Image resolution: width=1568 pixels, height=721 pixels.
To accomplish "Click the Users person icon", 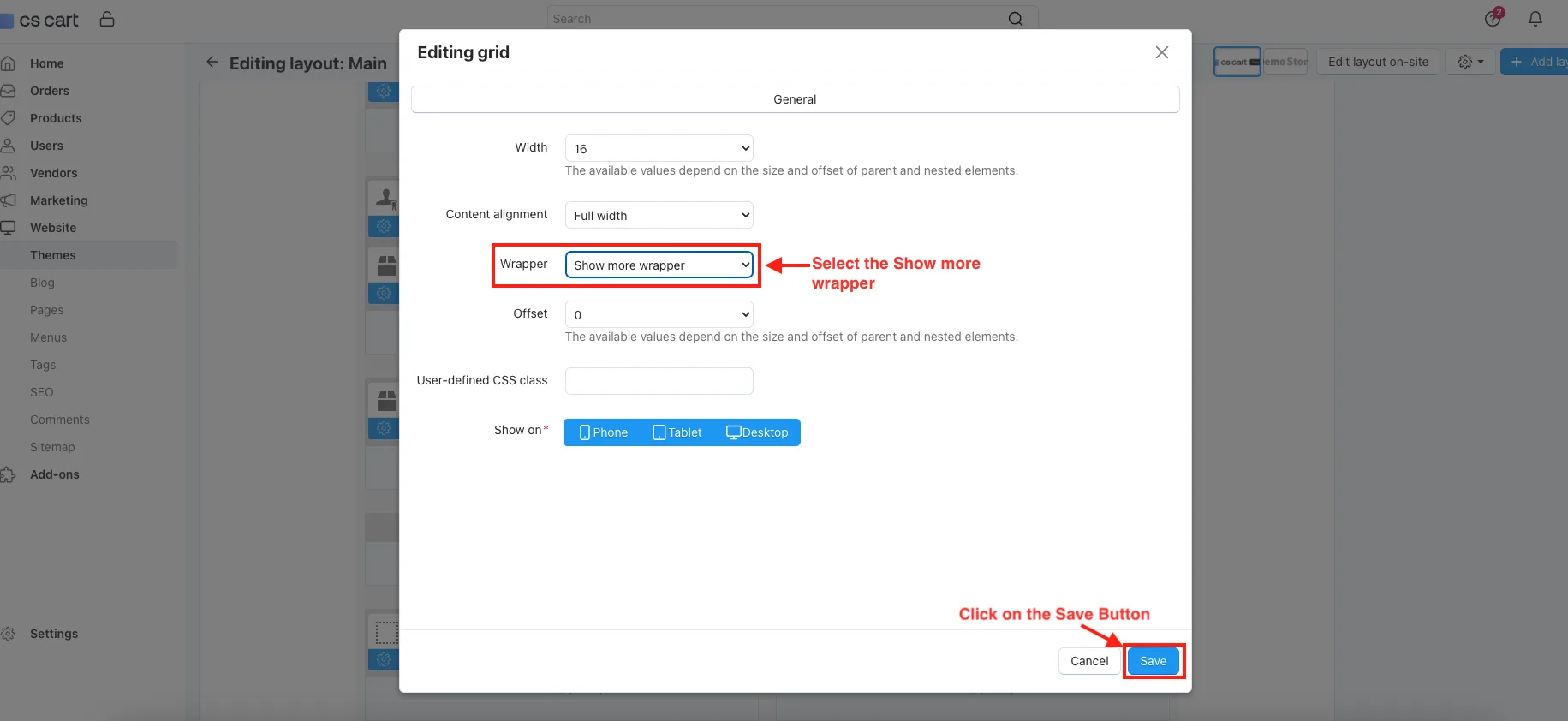I will [x=8, y=146].
